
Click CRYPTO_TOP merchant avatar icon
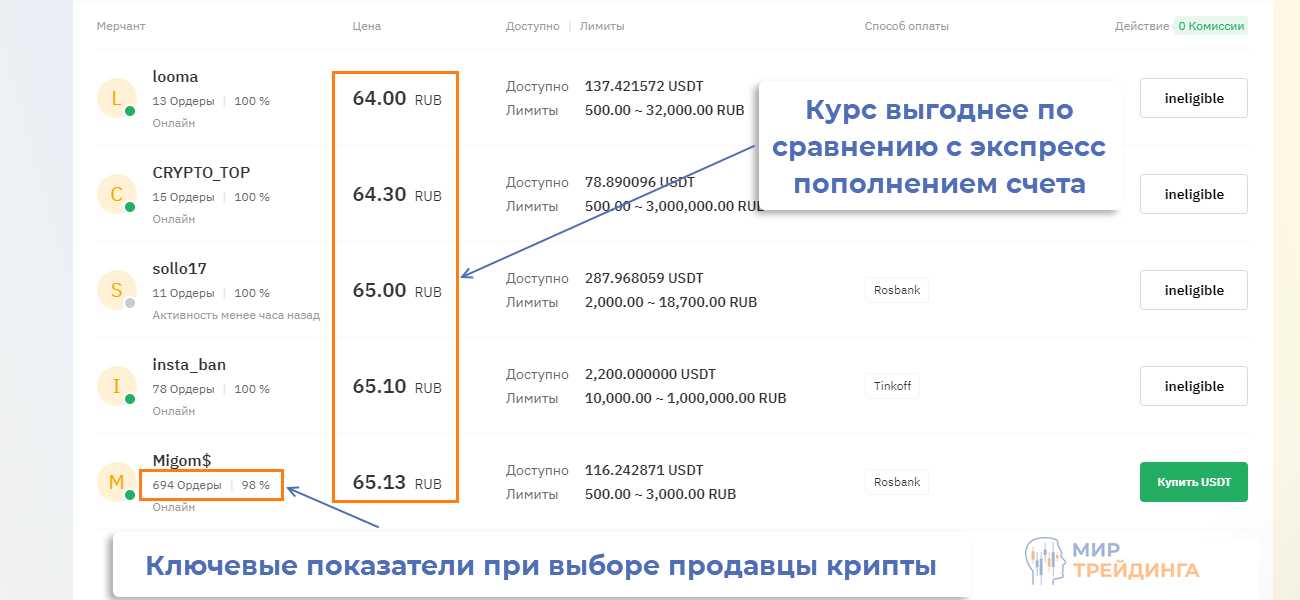coord(116,194)
